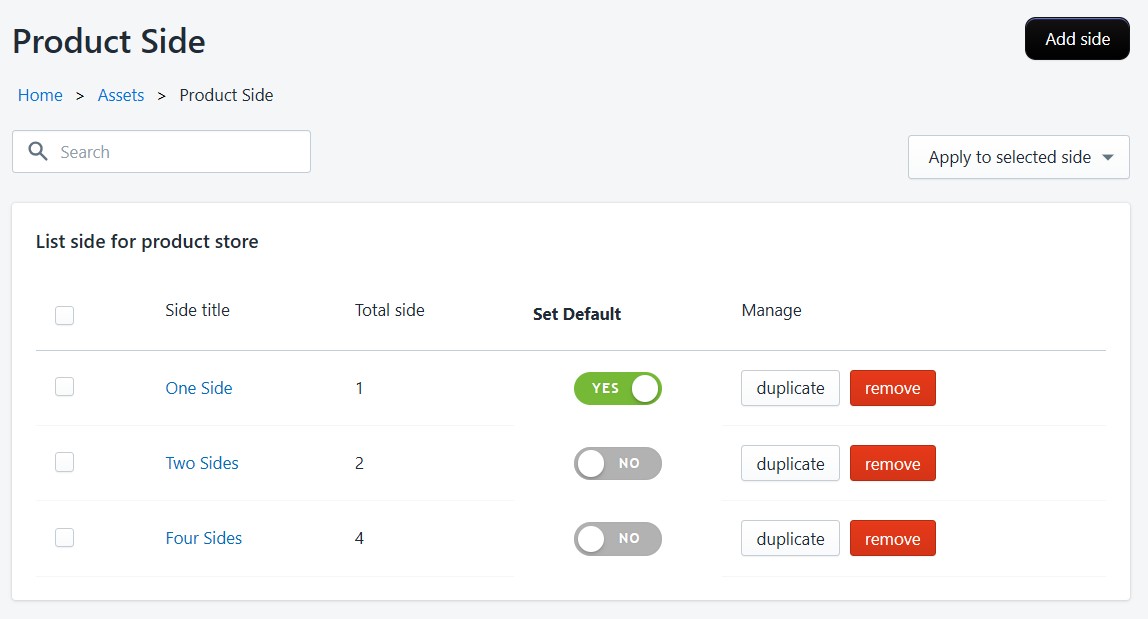This screenshot has height=619, width=1148.
Task: Duplicate the Four Sides entry
Action: point(789,538)
